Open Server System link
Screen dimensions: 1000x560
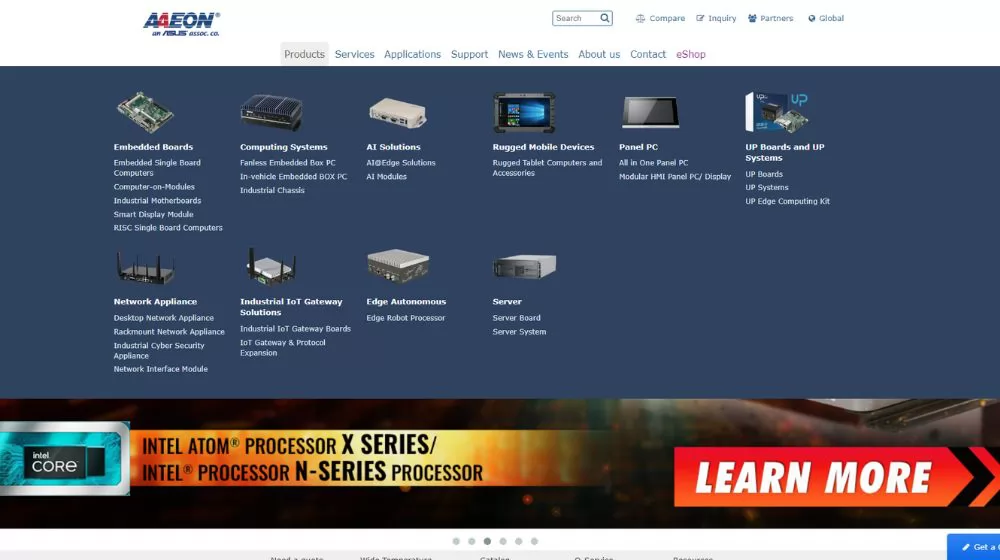click(x=519, y=332)
